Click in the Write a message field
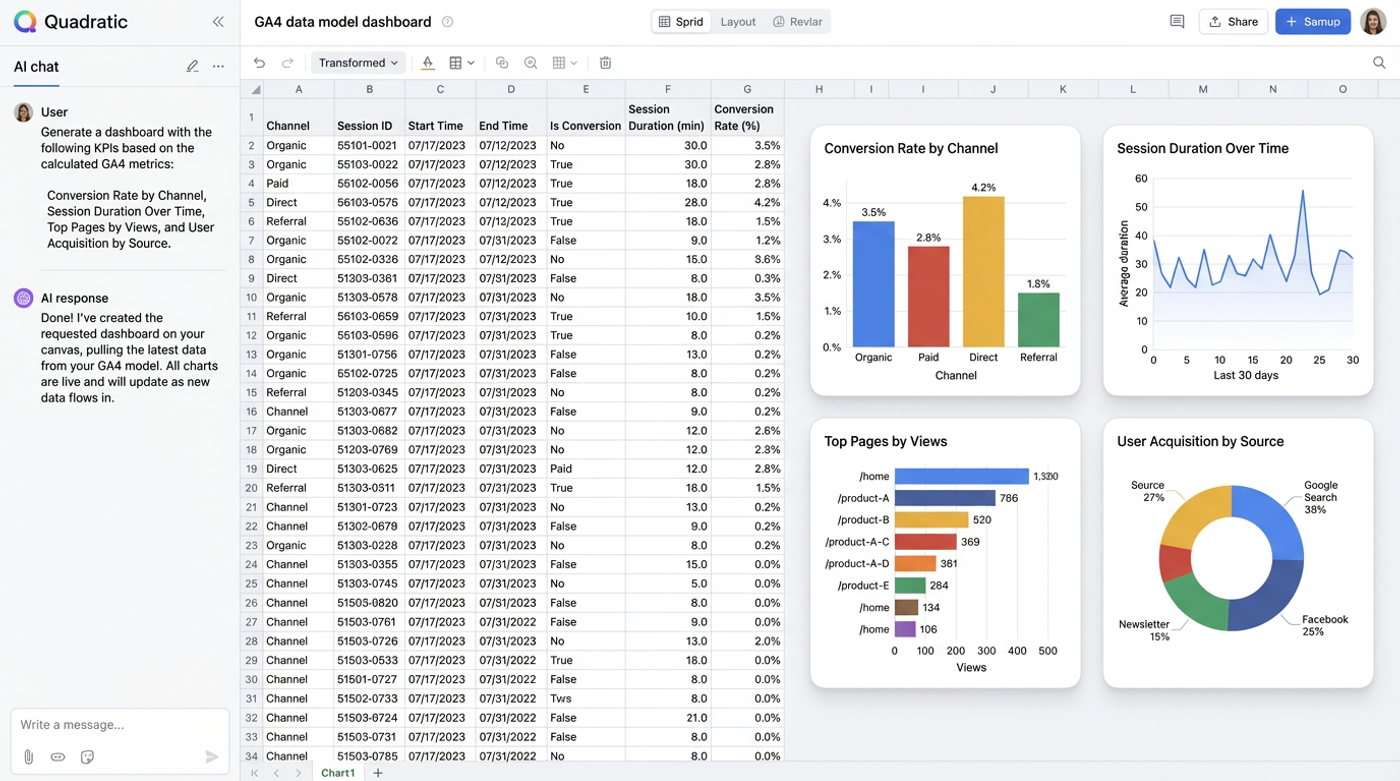 (120, 725)
